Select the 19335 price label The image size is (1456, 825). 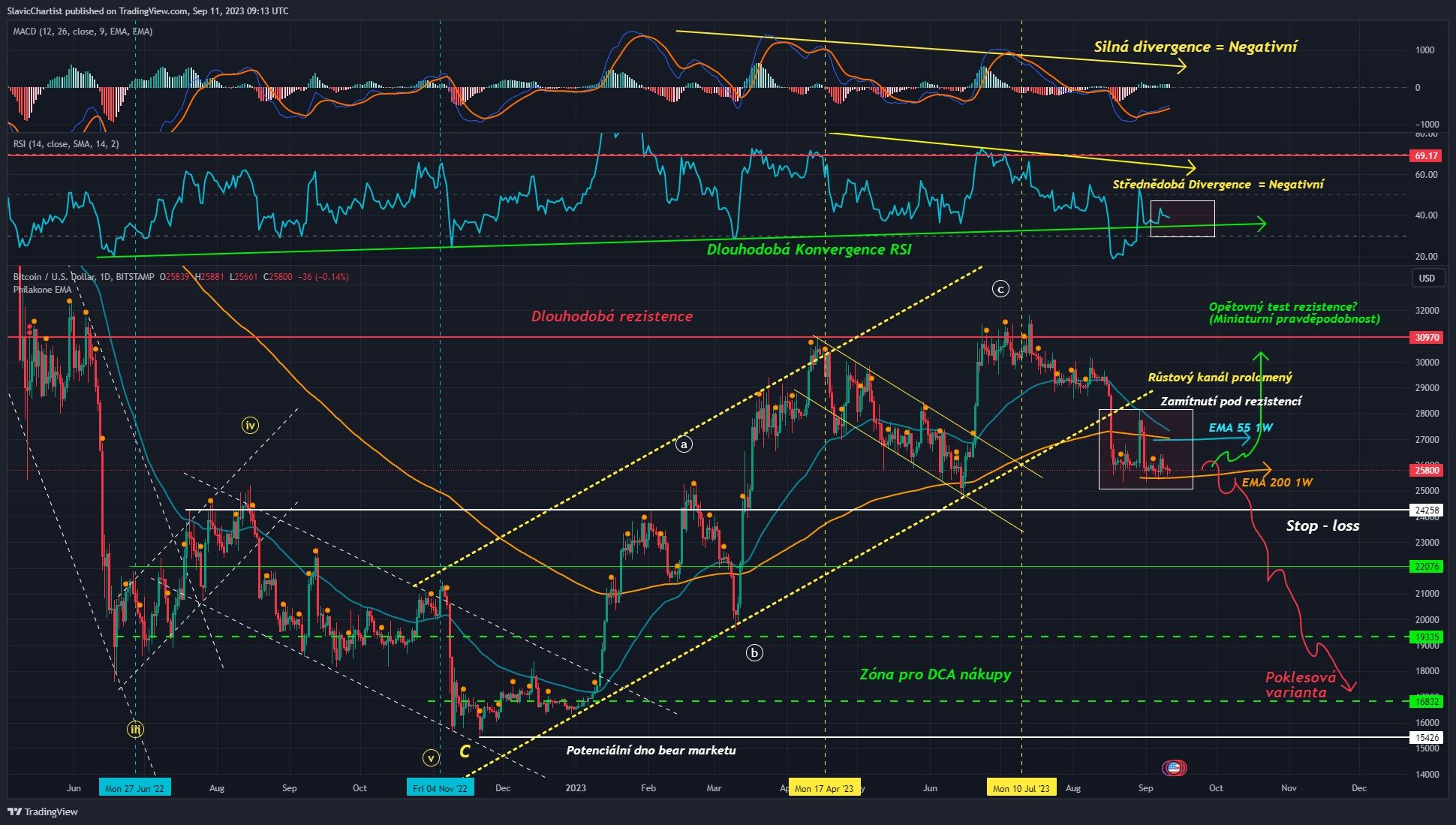(x=1427, y=637)
